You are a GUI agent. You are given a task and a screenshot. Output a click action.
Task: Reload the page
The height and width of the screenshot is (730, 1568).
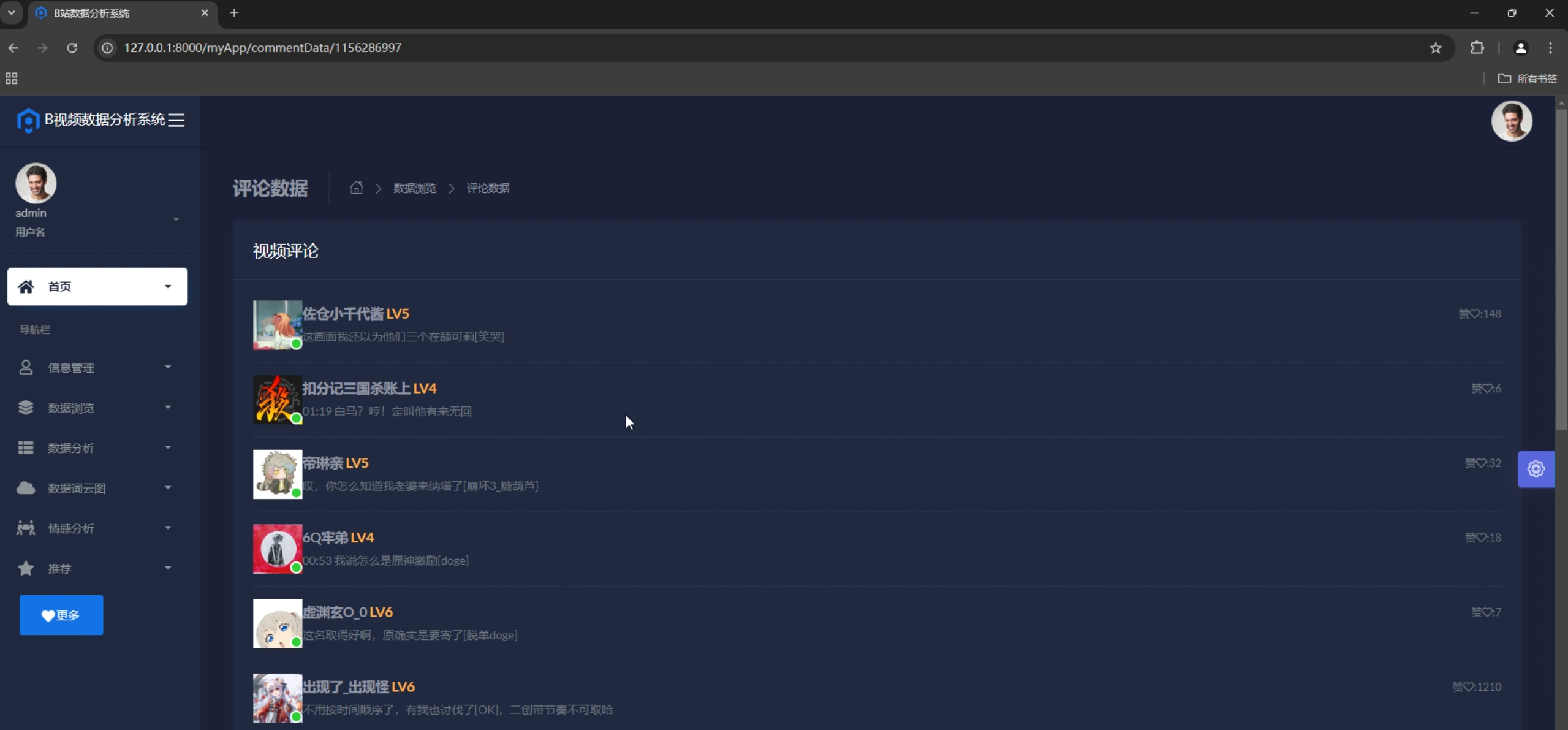72,48
